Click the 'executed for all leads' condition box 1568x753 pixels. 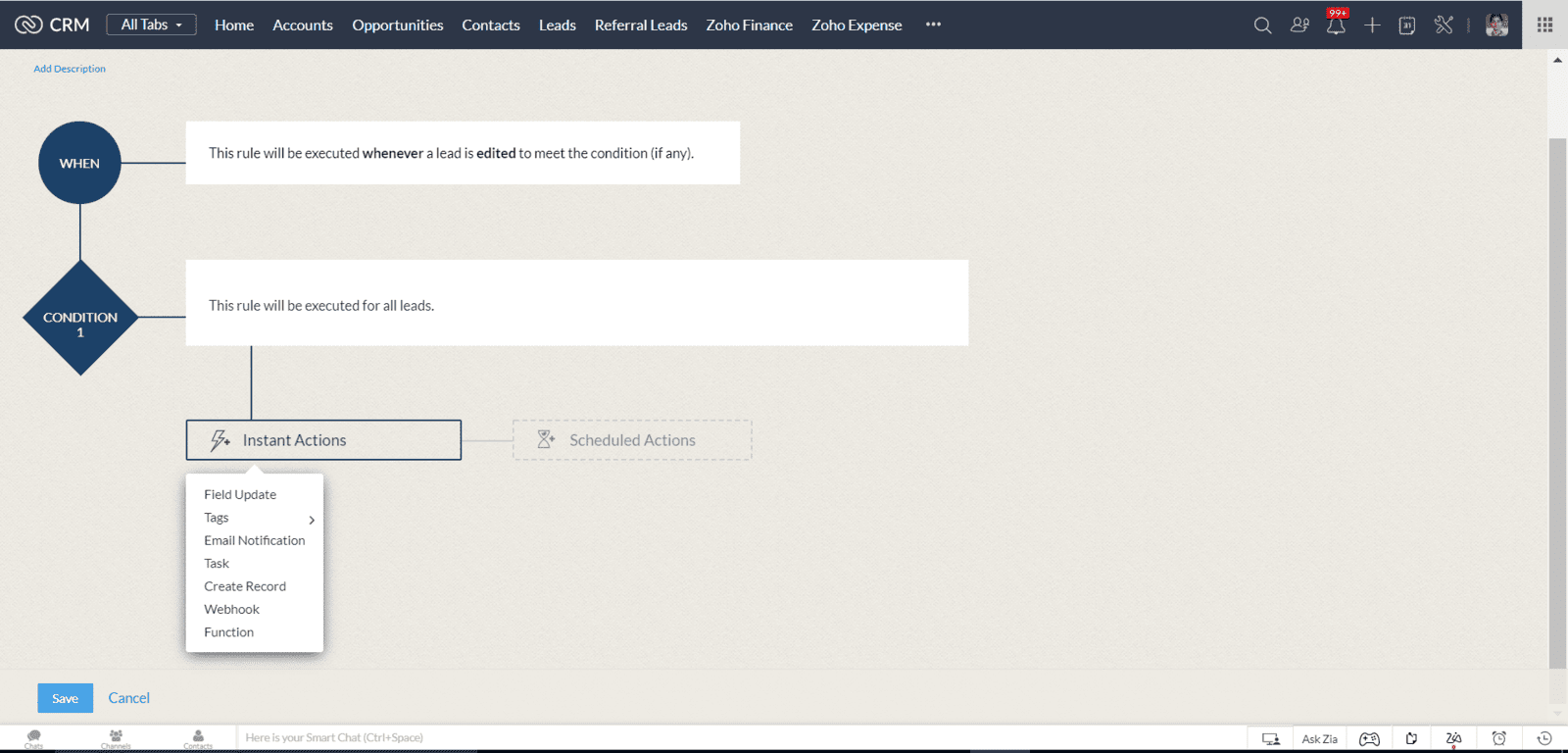coord(577,303)
